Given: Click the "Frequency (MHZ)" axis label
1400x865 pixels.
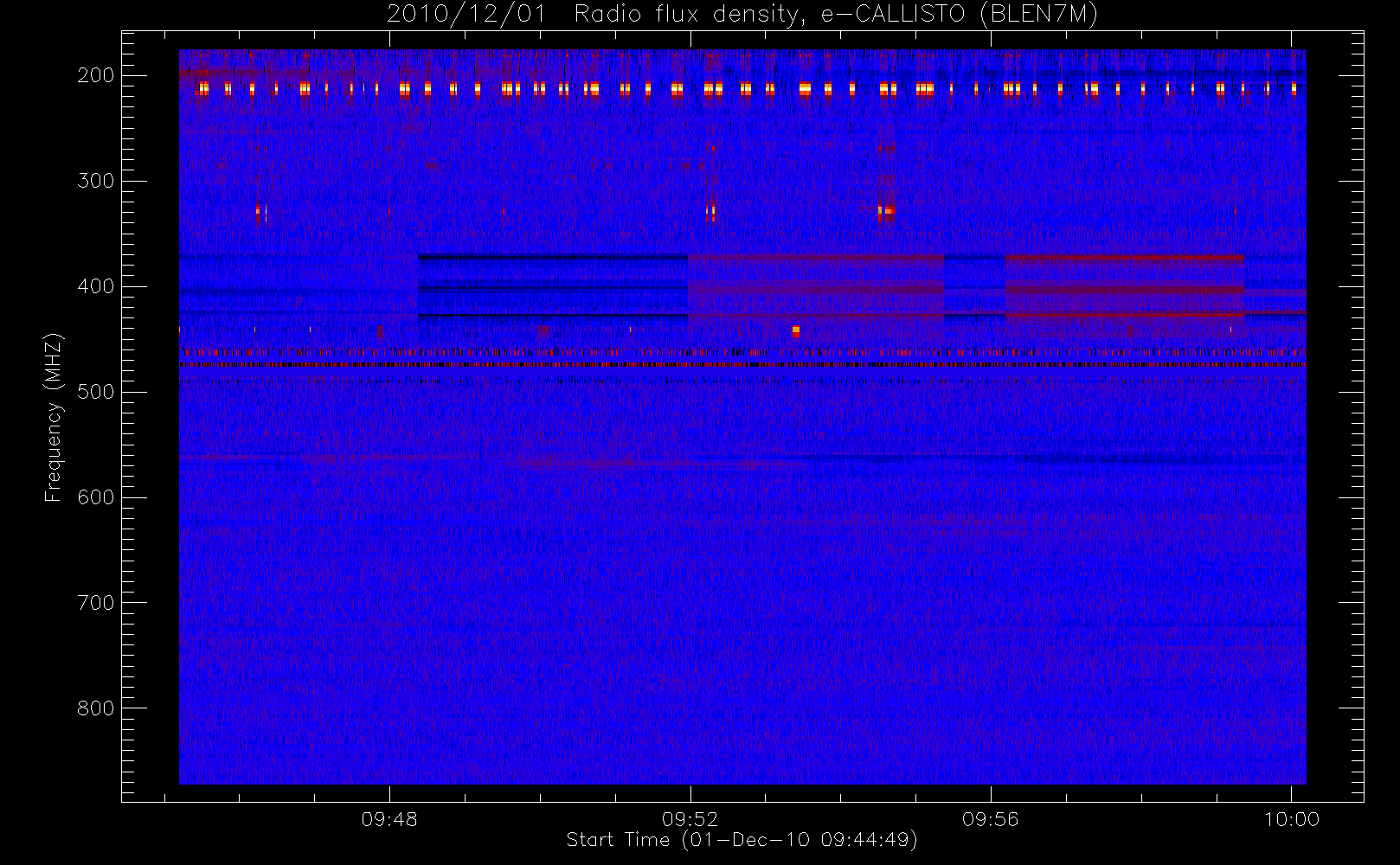Looking at the screenshot, I should [x=54, y=418].
